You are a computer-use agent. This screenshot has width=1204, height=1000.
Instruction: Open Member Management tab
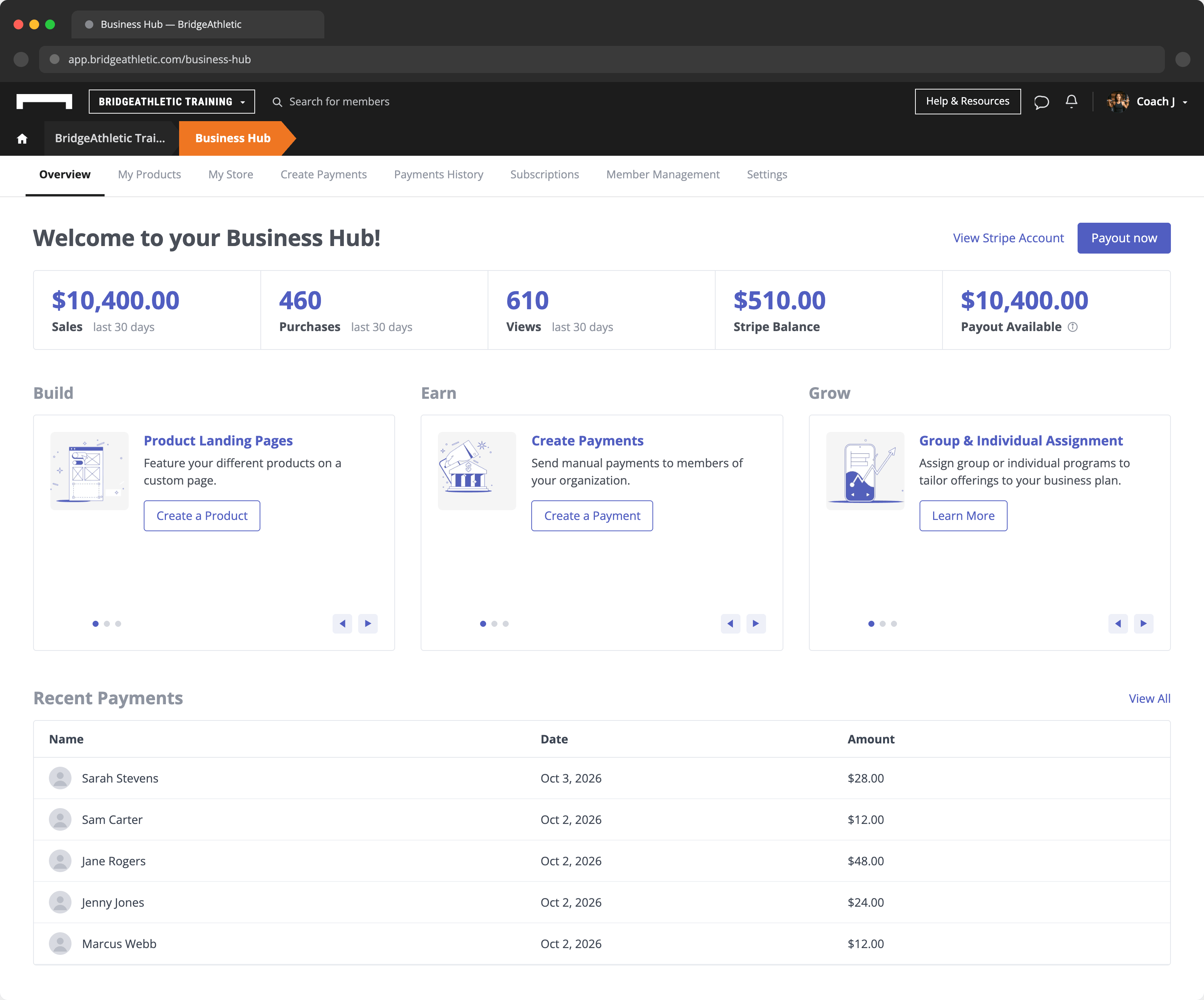pos(663,174)
